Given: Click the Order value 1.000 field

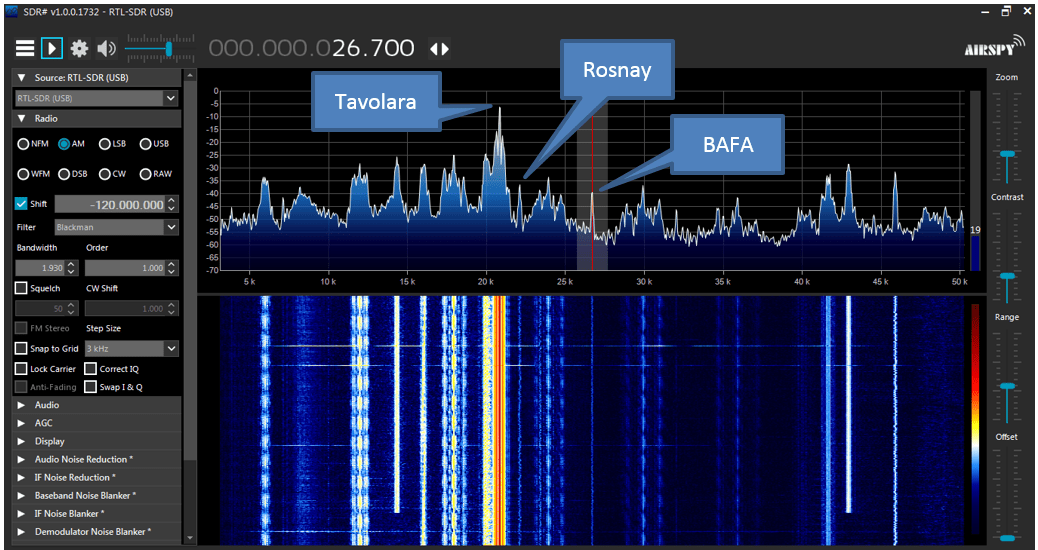Looking at the screenshot, I should point(125,268).
